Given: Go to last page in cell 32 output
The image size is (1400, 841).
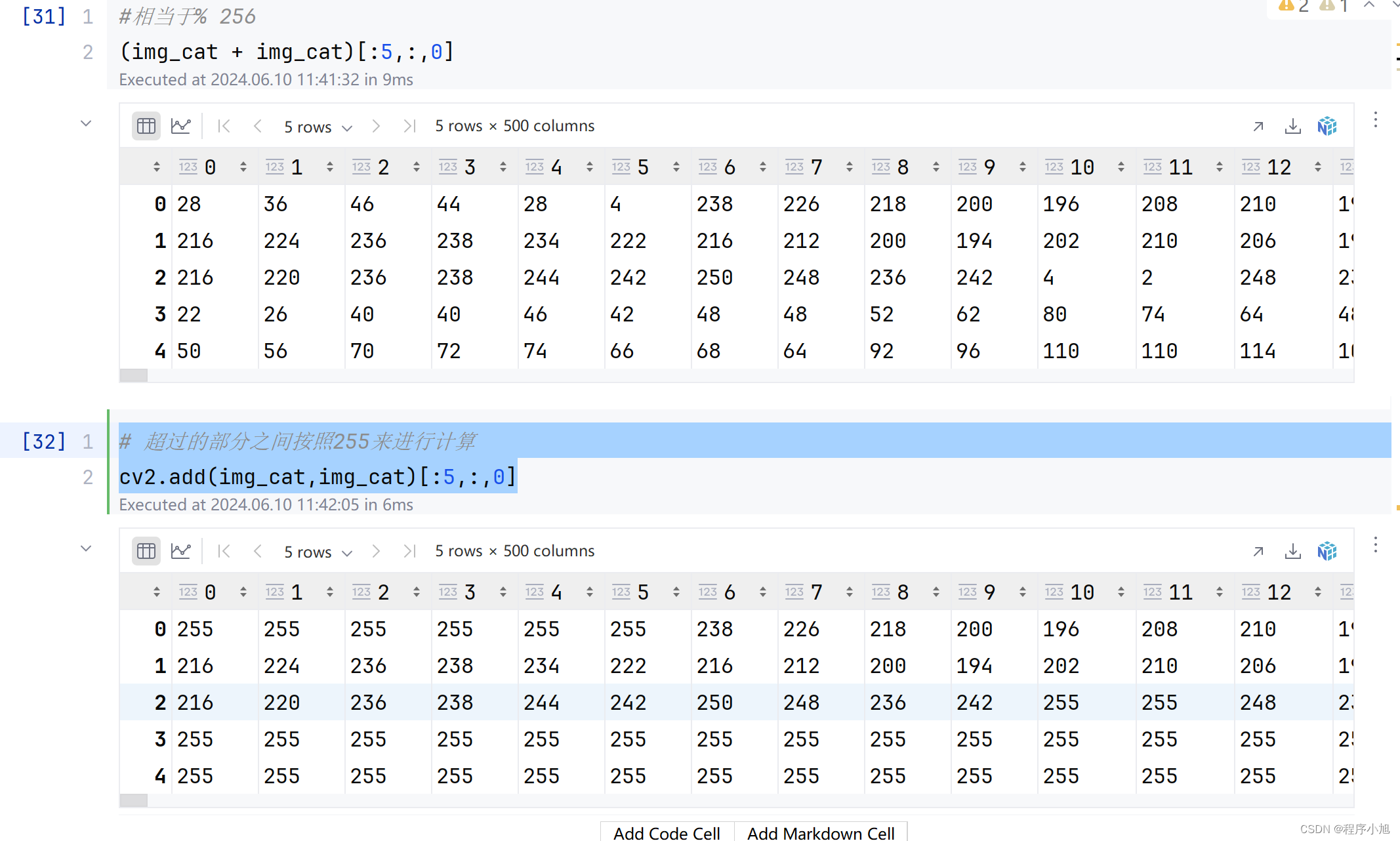Looking at the screenshot, I should (410, 551).
